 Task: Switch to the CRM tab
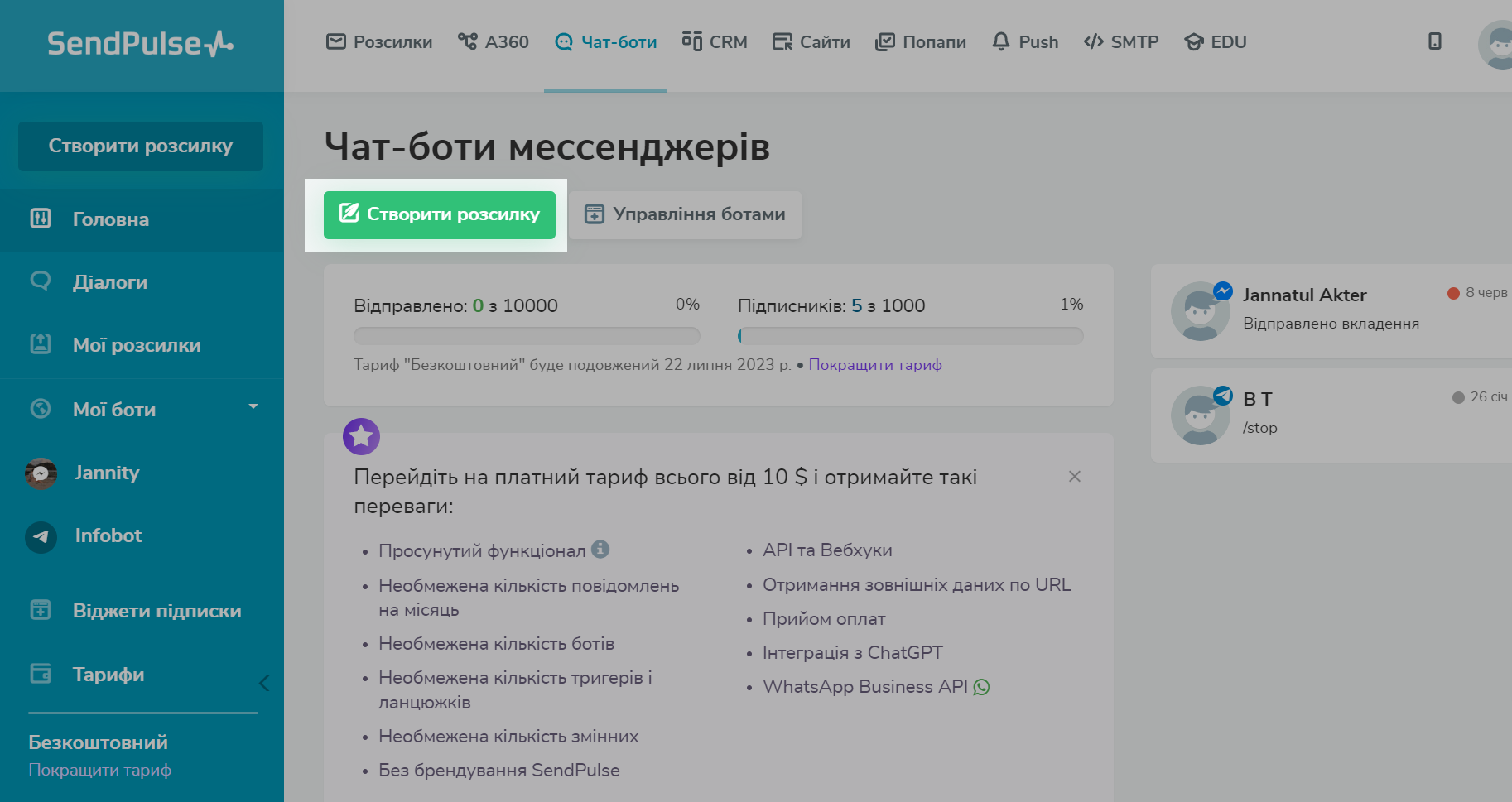(x=715, y=41)
